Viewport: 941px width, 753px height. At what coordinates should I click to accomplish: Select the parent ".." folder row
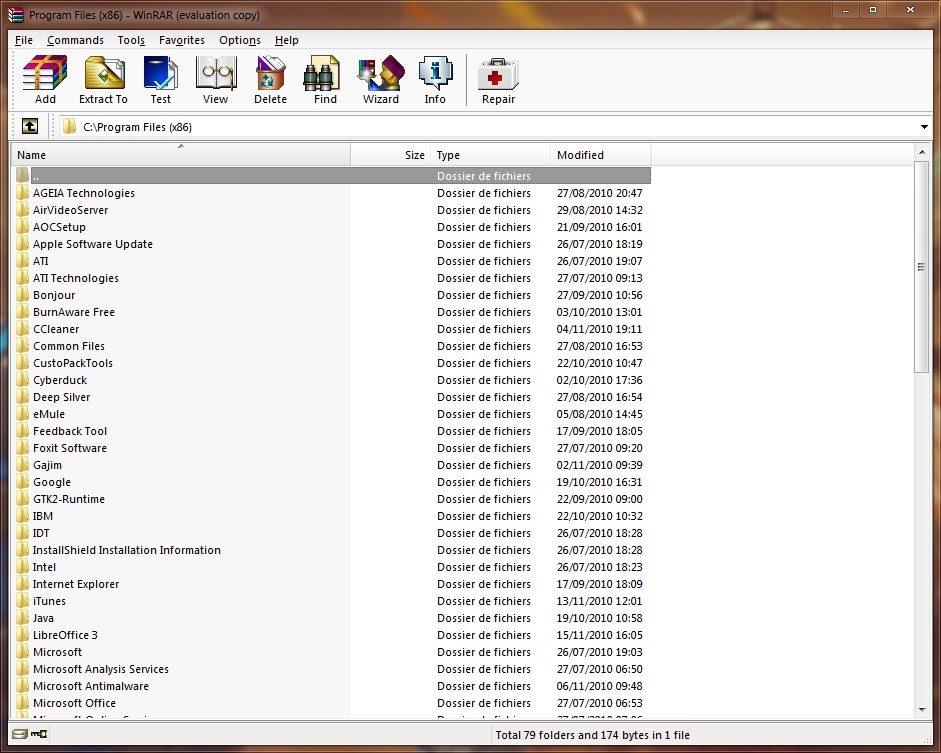click(333, 176)
